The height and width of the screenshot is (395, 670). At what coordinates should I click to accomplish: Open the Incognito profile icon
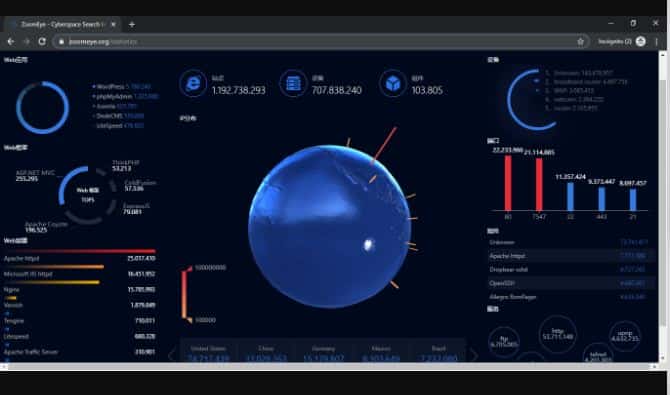coord(641,41)
